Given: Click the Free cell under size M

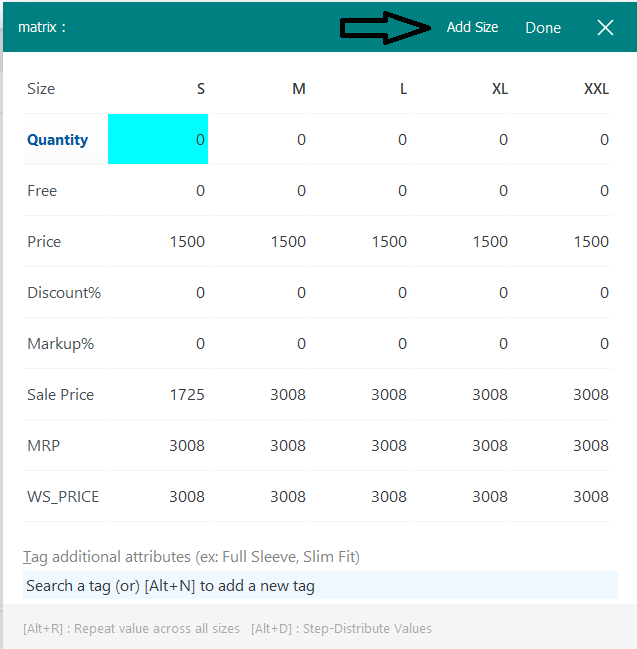Looking at the screenshot, I should (259, 190).
